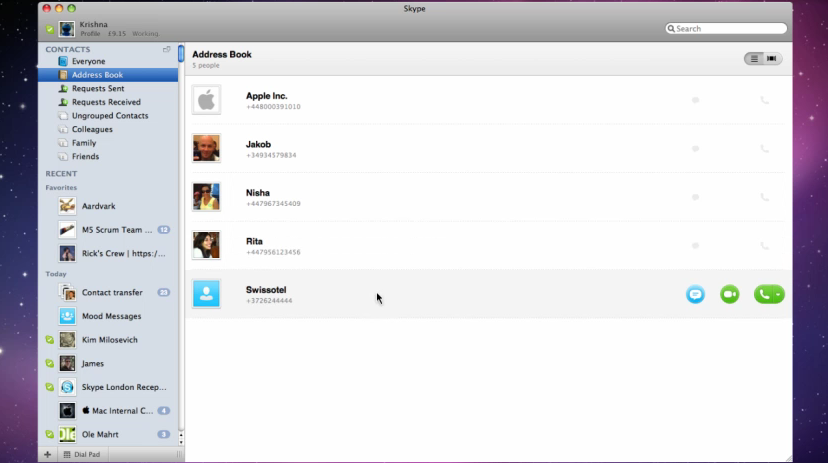This screenshot has height=463, width=828.
Task: Click Ole Mahrt's online status icon
Action: pos(50,434)
